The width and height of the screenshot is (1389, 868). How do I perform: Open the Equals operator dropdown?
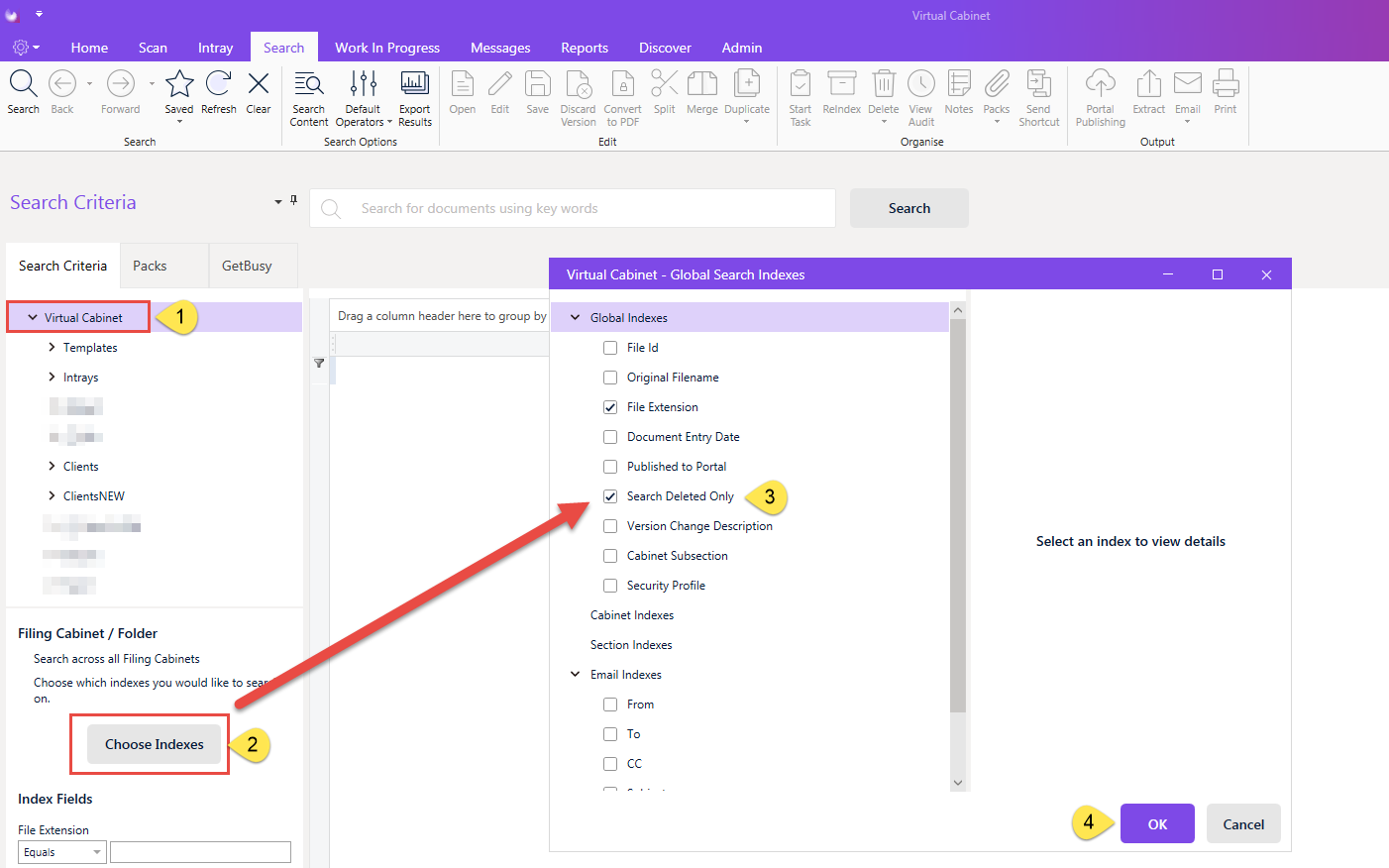coord(62,852)
